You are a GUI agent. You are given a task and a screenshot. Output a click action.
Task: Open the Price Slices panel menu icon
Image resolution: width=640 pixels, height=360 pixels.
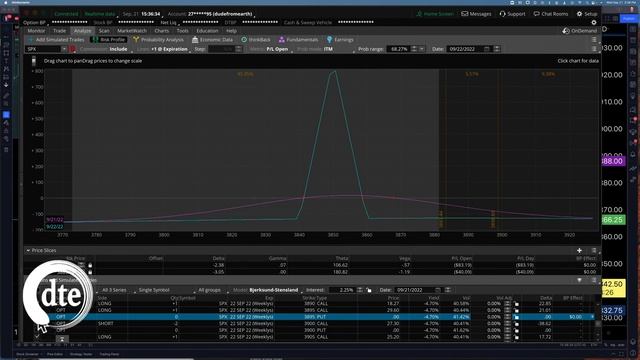[594, 250]
